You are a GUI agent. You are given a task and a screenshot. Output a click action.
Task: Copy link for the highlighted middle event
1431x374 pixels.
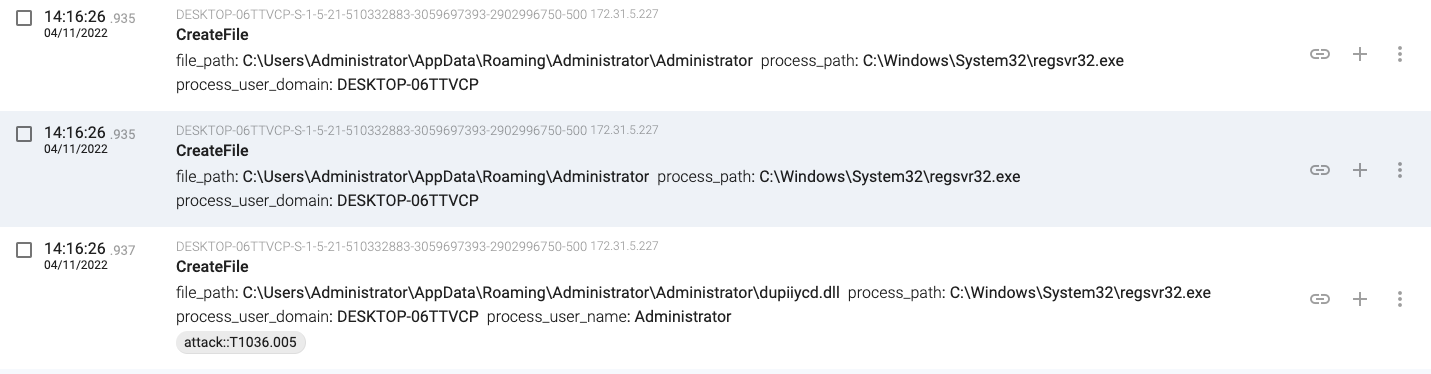(x=1320, y=170)
